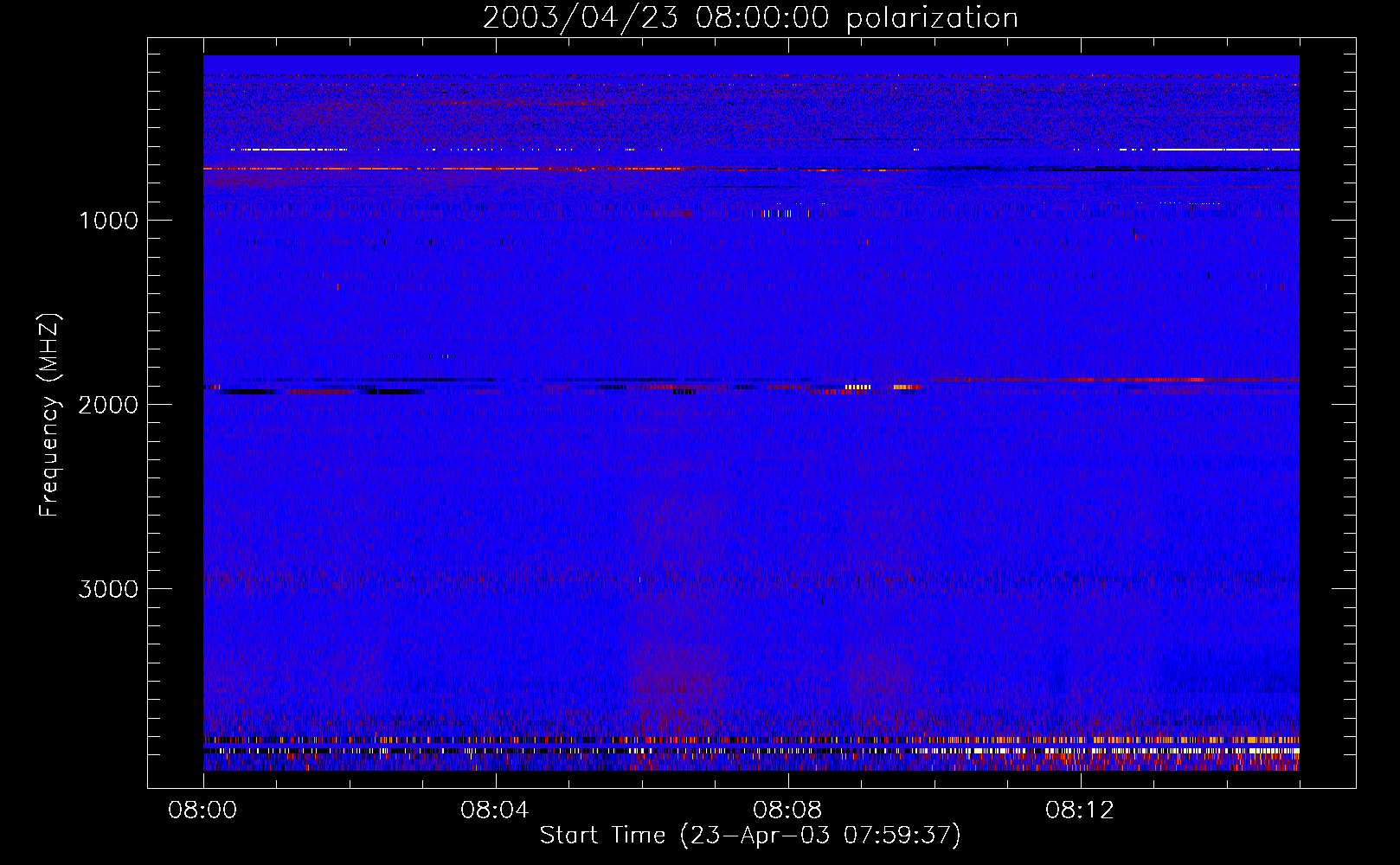
Task: Click the 08:00 time tick label
Action: 202,811
